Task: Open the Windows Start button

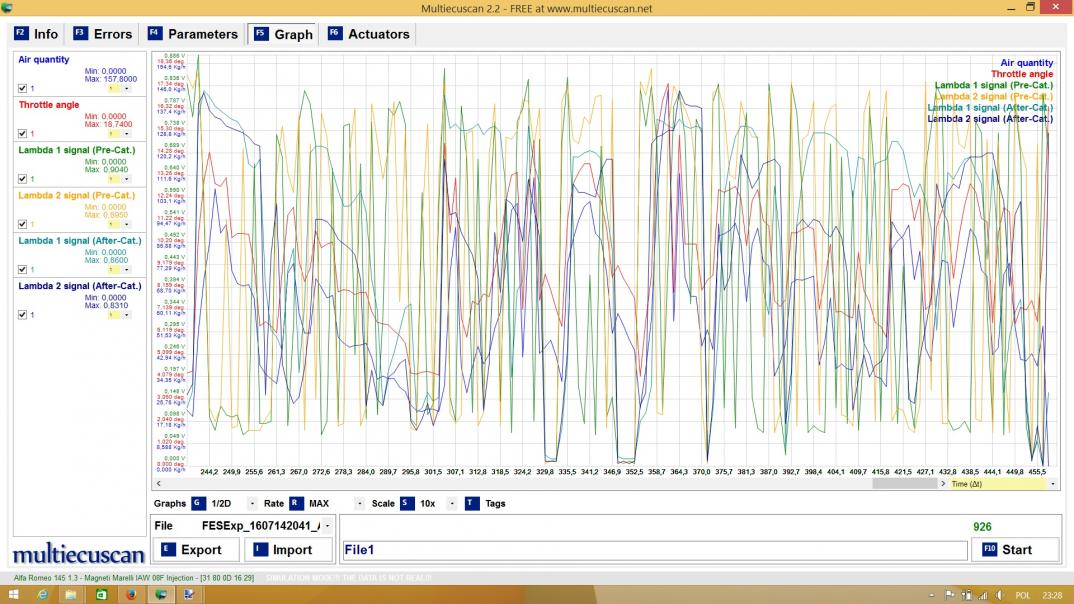Action: point(13,594)
